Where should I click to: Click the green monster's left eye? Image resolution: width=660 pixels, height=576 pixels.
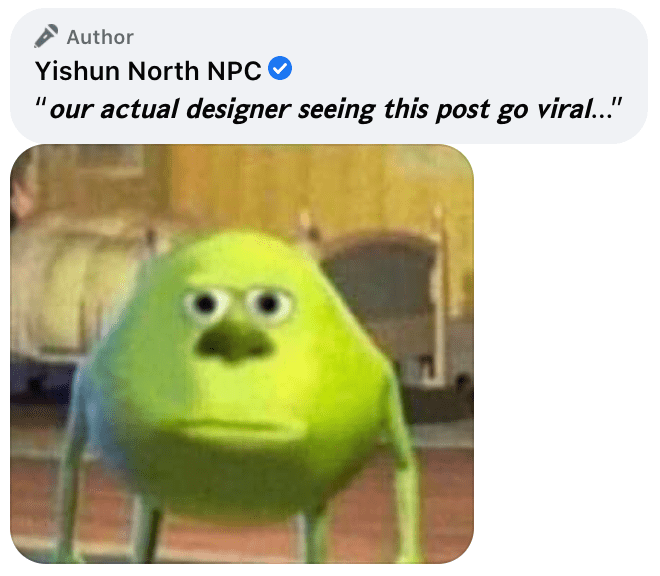tap(205, 304)
